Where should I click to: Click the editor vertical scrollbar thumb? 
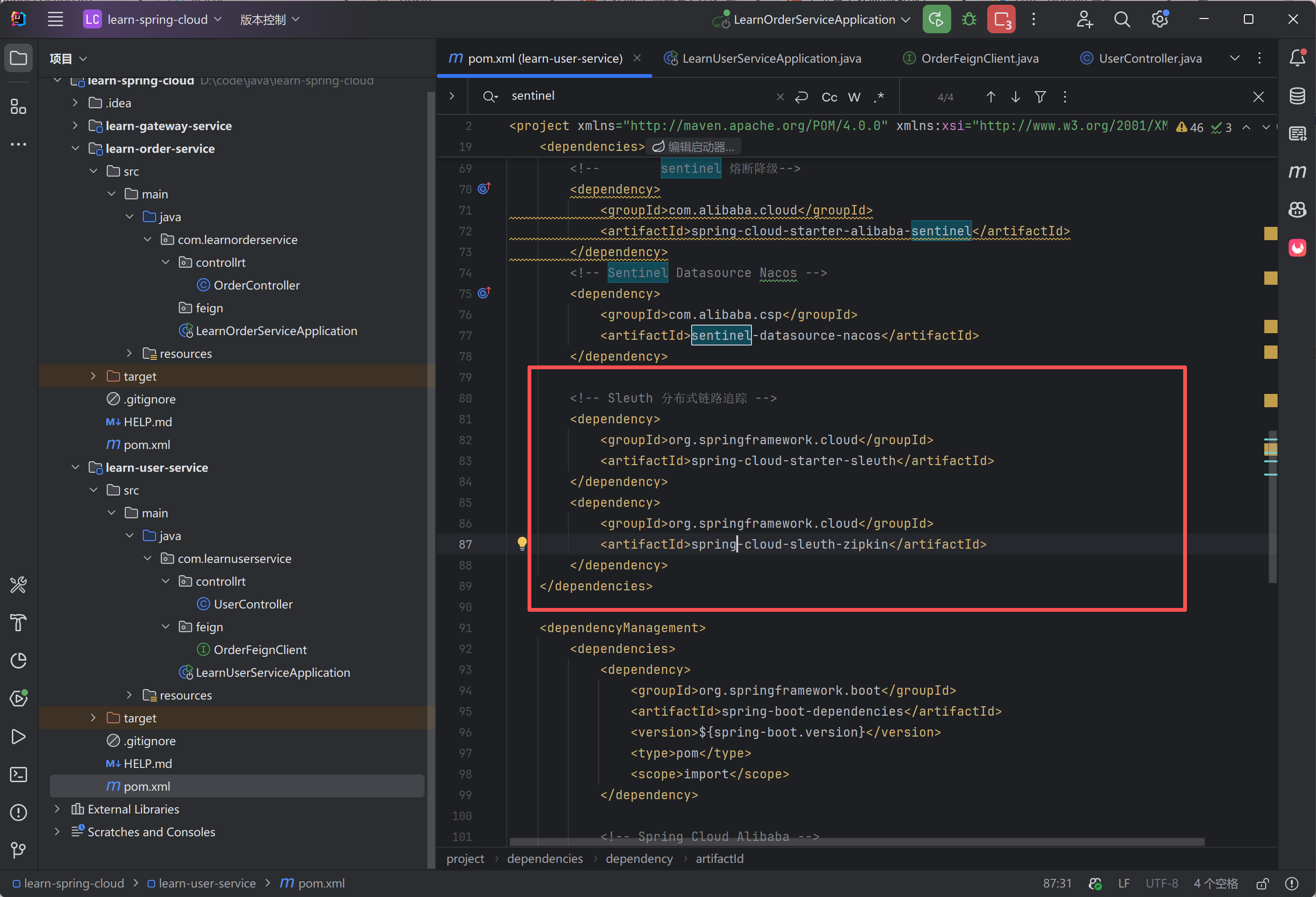1272,506
